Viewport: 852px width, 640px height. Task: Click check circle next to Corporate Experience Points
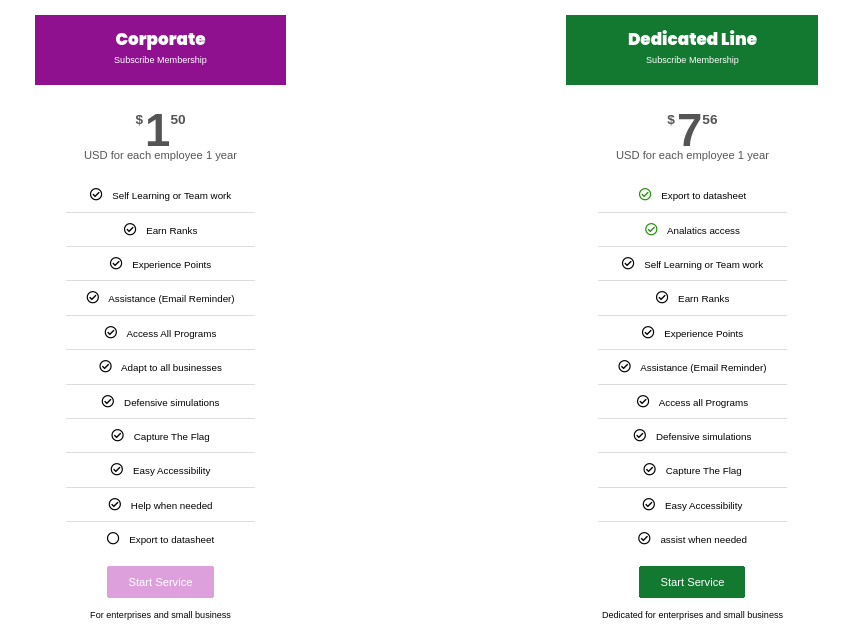[x=116, y=263]
